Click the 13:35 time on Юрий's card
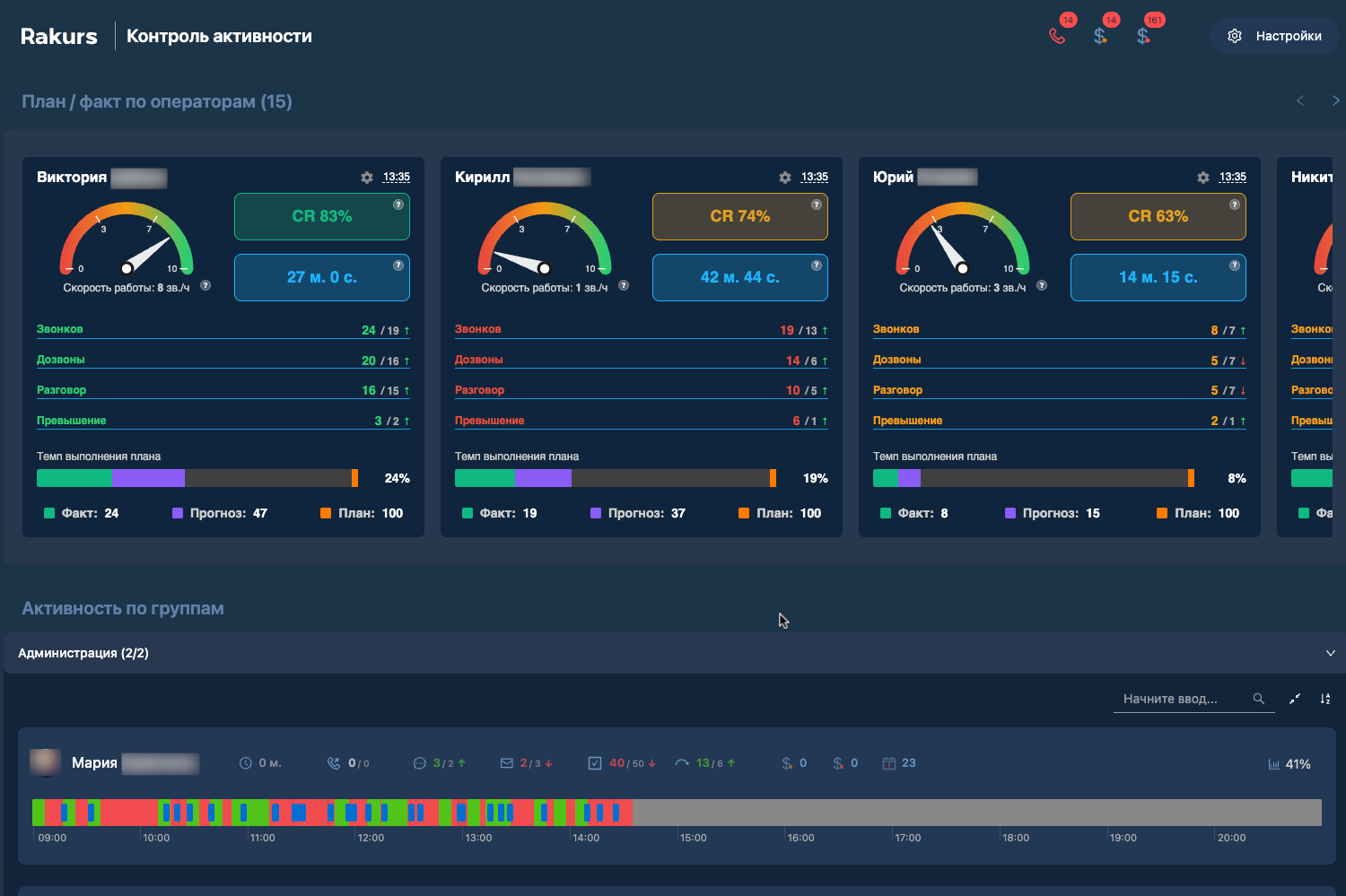This screenshot has height=896, width=1346. click(x=1233, y=178)
